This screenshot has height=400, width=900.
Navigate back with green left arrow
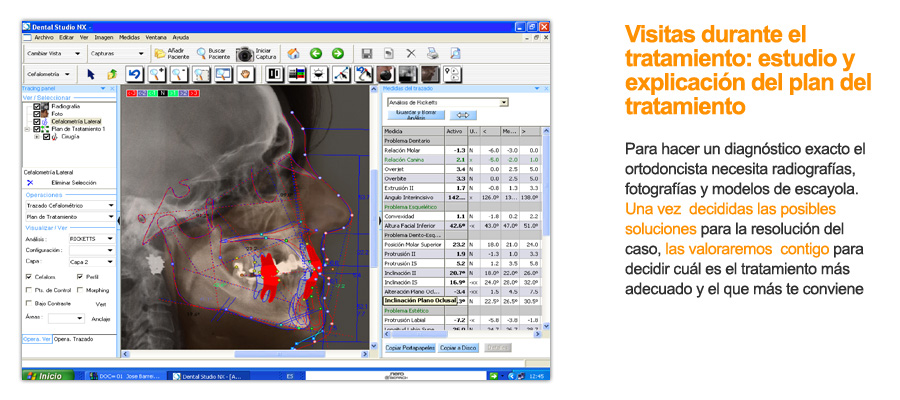tap(316, 54)
